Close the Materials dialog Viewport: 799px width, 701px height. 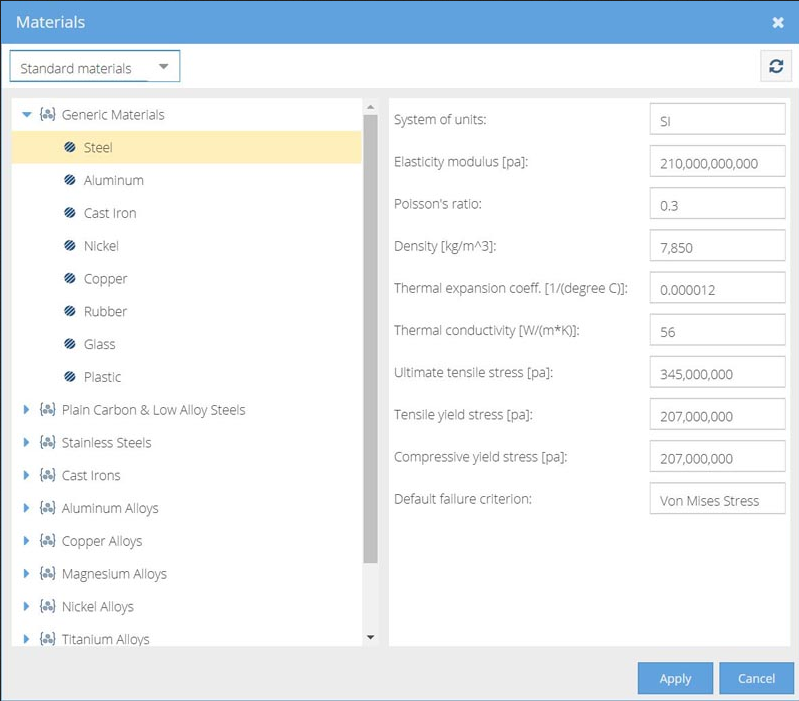pyautogui.click(x=778, y=22)
